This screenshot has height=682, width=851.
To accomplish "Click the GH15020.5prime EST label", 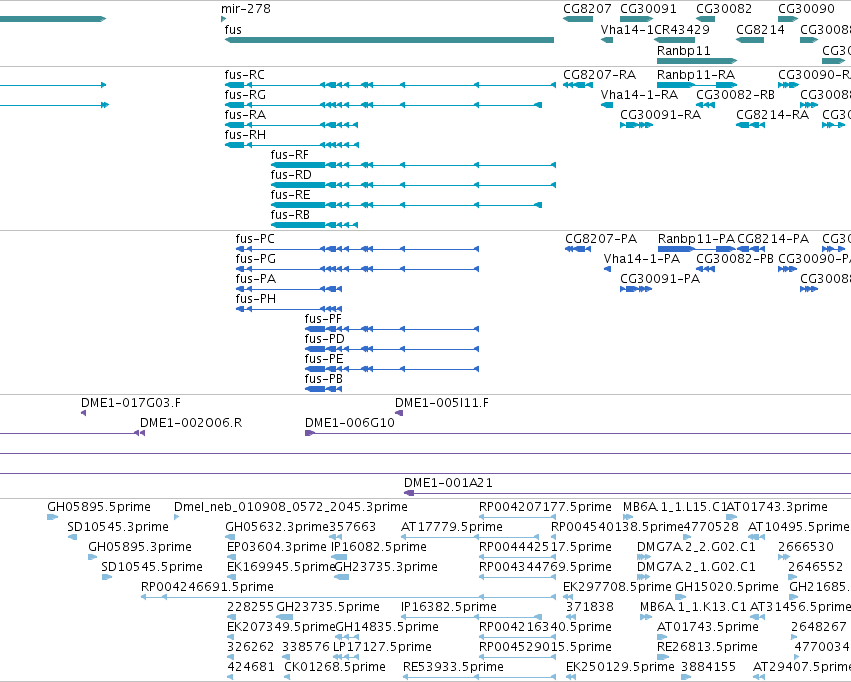I will pyautogui.click(x=727, y=587).
